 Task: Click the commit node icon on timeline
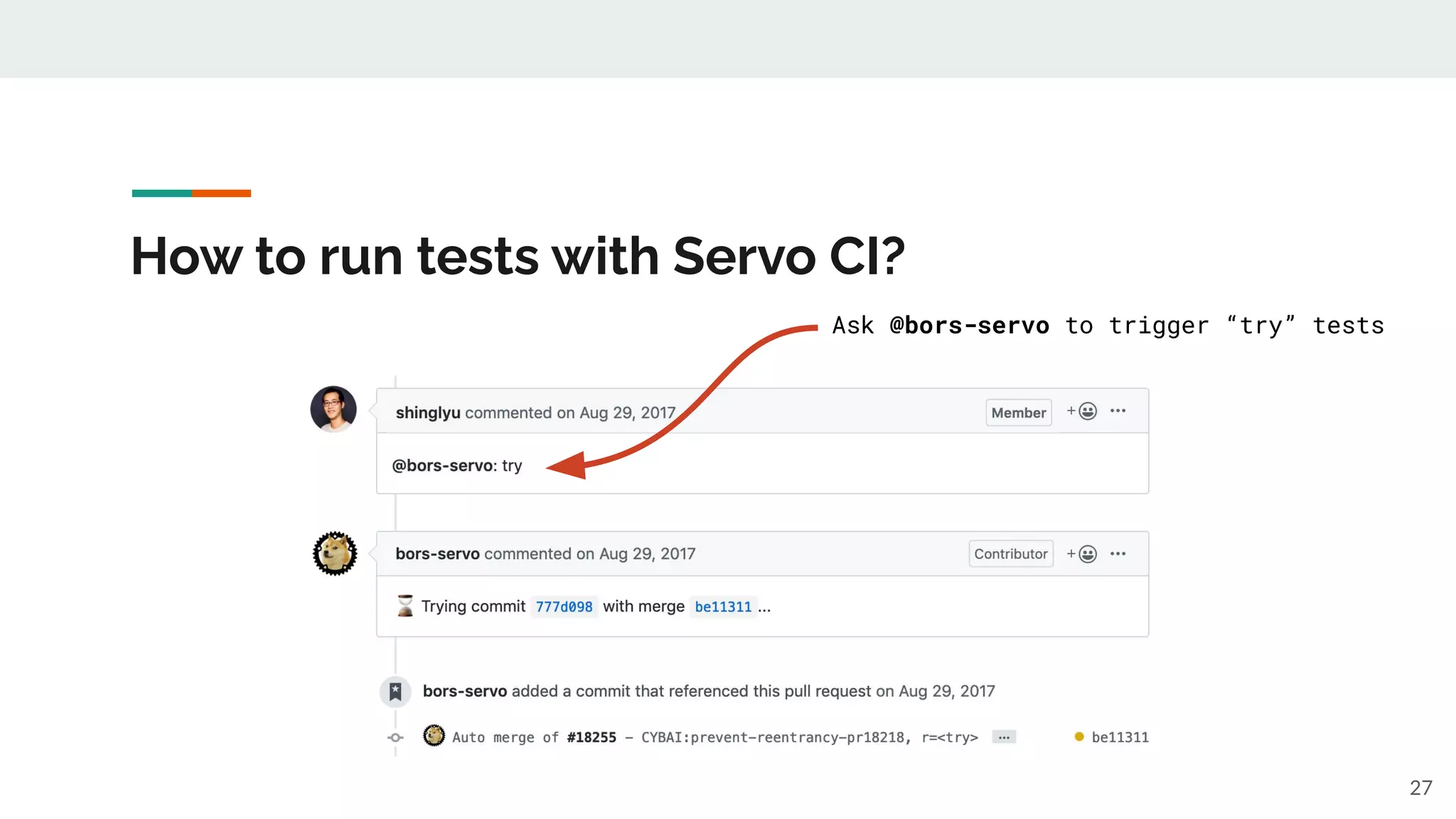(395, 738)
